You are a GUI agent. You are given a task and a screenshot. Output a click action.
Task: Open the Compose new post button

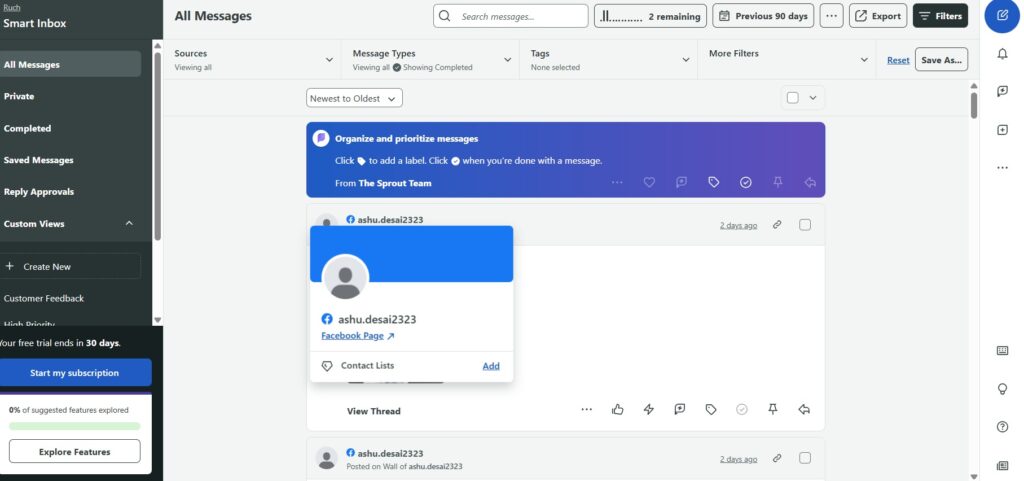(x=1002, y=16)
